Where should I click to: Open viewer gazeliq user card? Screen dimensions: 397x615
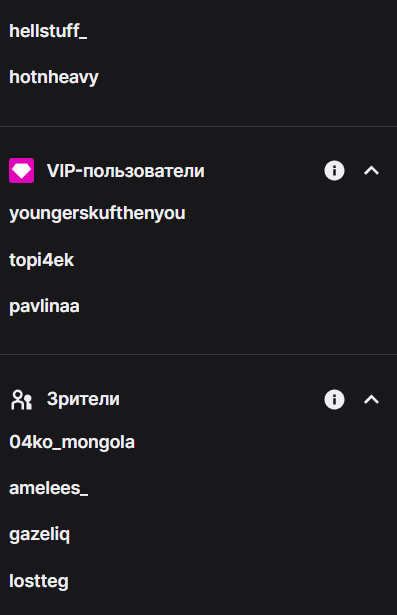point(40,535)
